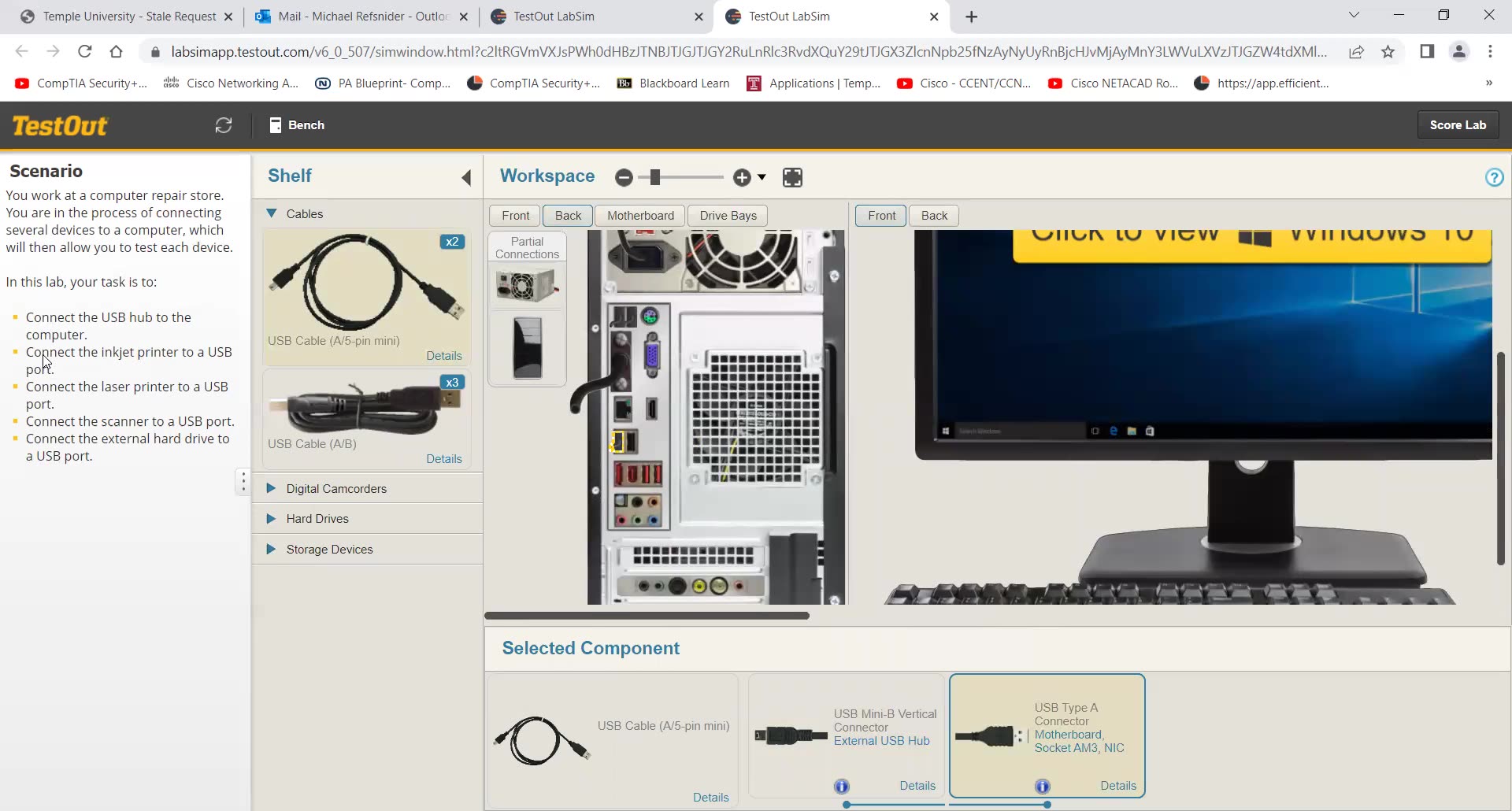This screenshot has width=1512, height=811.
Task: Share this page icon in address bar
Action: tap(1356, 52)
